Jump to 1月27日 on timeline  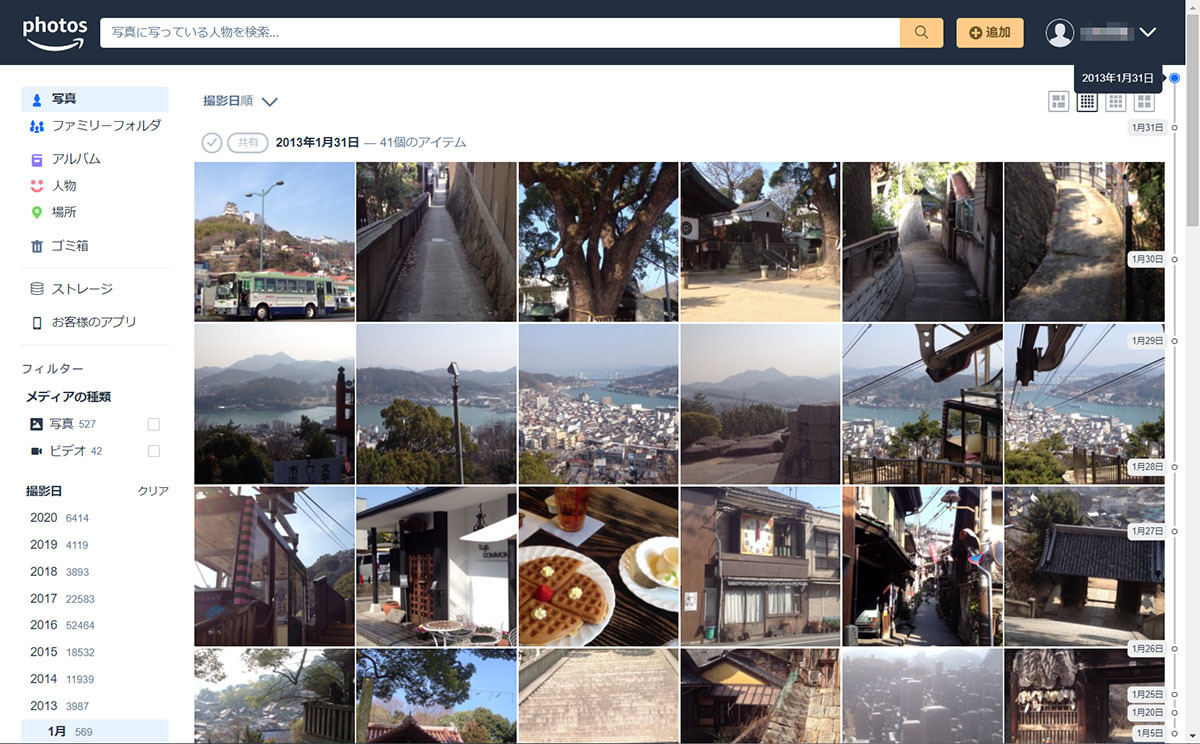[x=1147, y=531]
